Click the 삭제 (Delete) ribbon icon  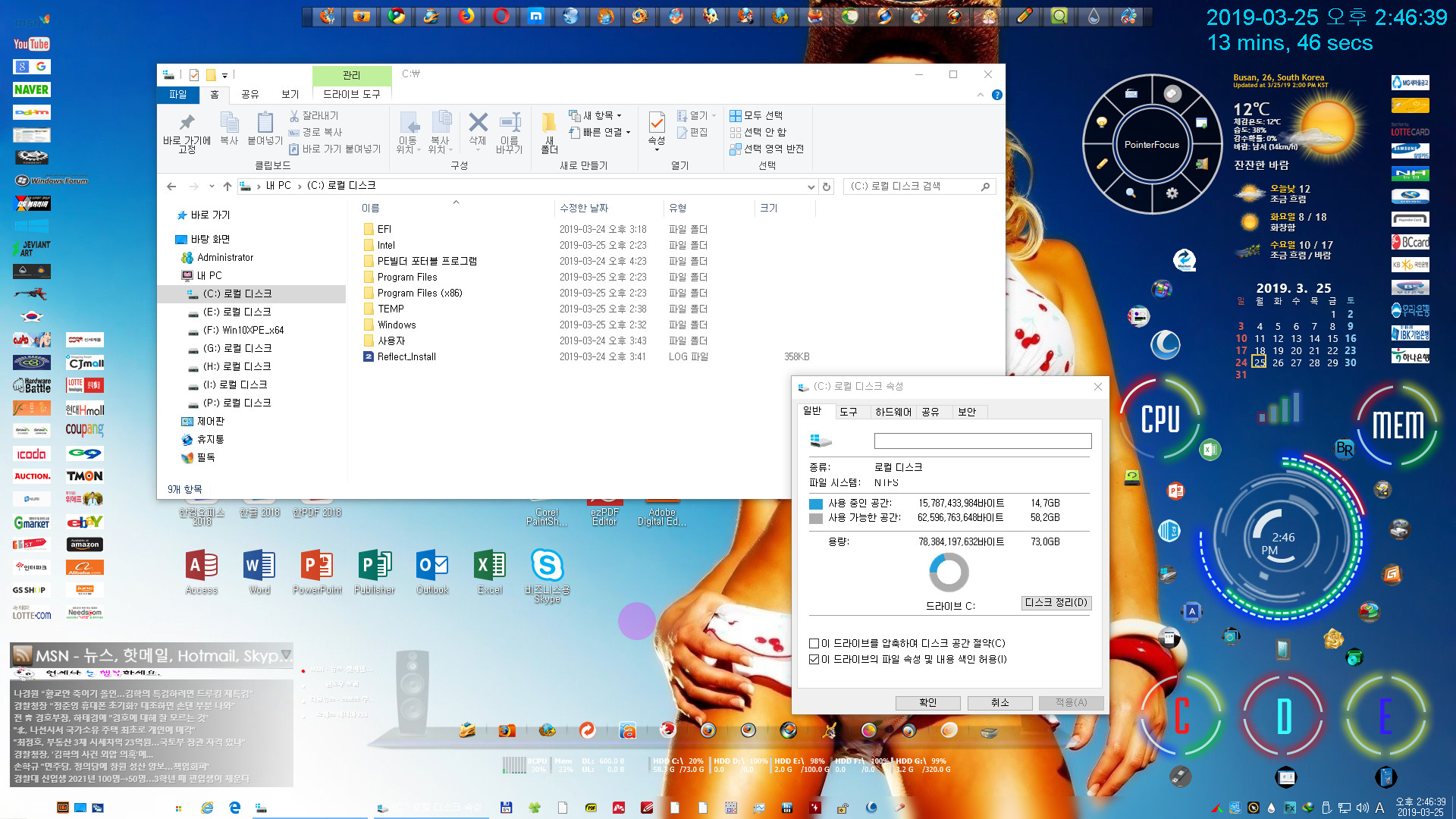pyautogui.click(x=478, y=129)
